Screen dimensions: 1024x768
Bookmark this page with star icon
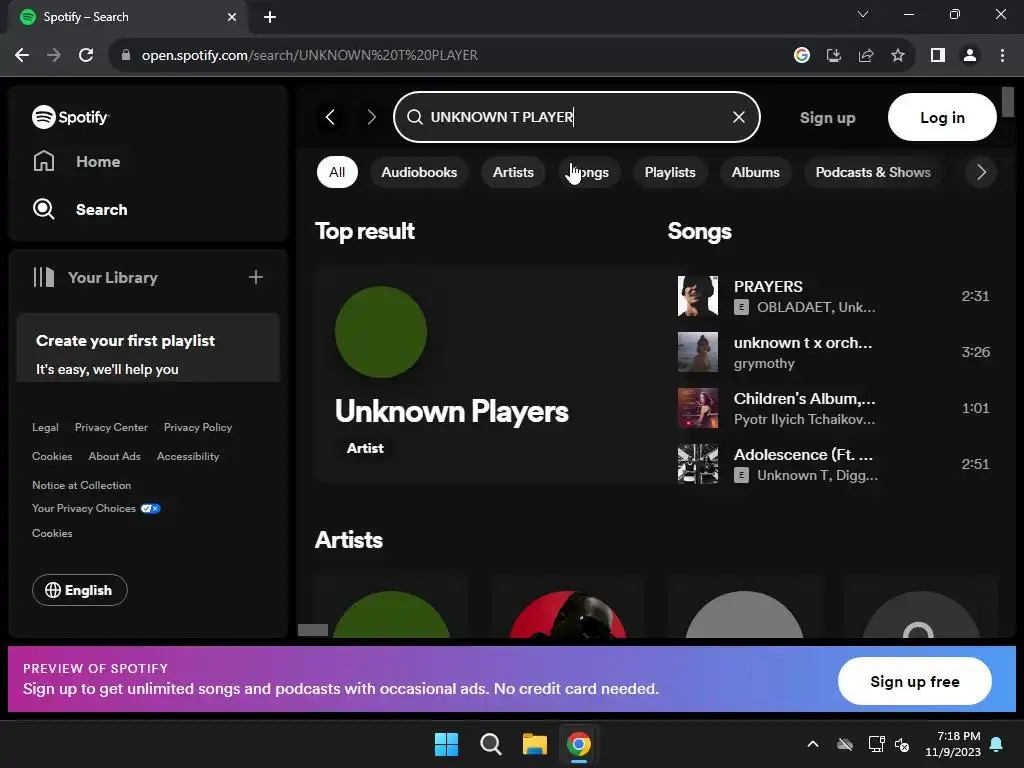coord(898,56)
